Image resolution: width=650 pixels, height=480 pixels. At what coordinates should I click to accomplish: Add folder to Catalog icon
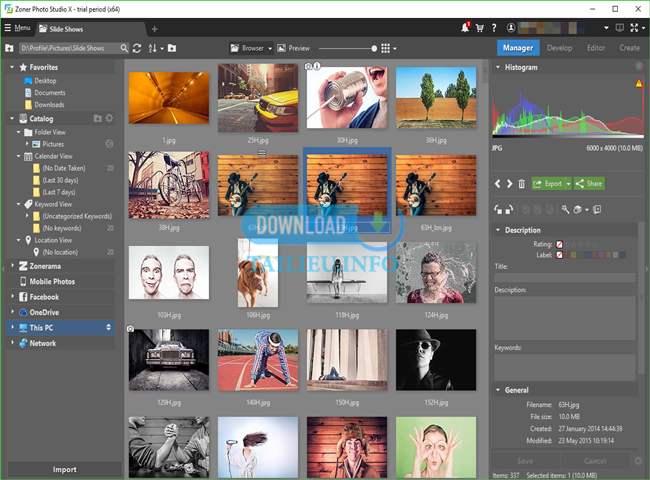pyautogui.click(x=97, y=119)
